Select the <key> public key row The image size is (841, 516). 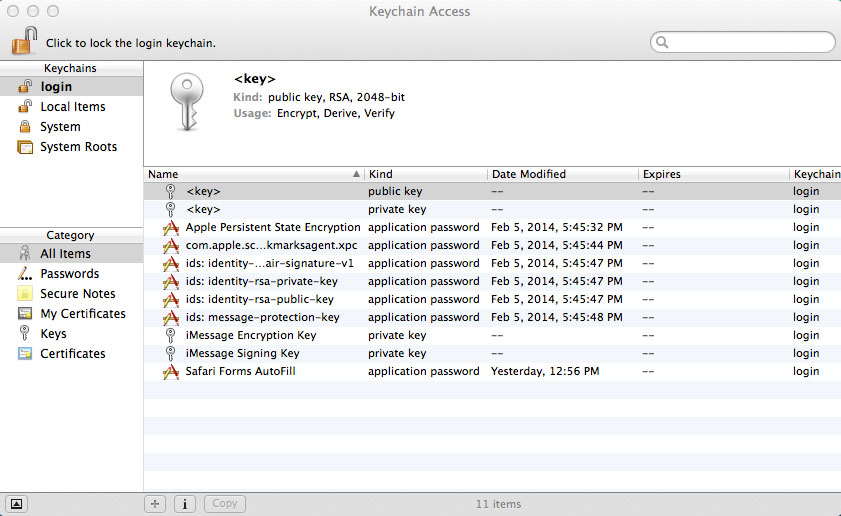click(x=492, y=191)
